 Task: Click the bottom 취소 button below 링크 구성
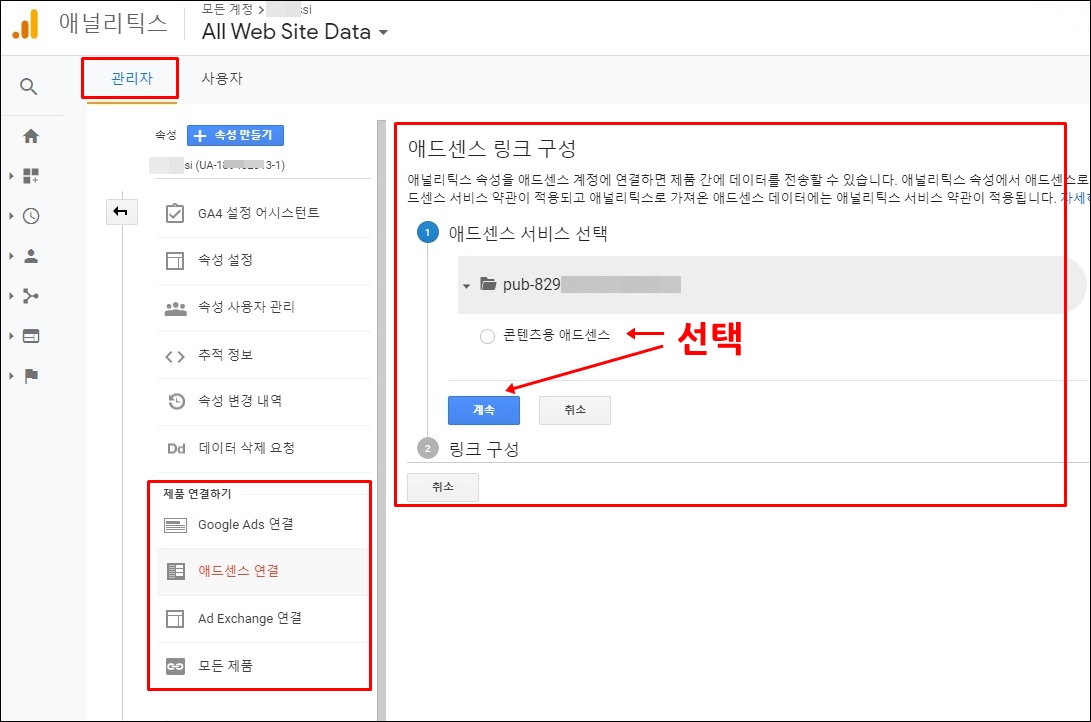click(x=443, y=487)
